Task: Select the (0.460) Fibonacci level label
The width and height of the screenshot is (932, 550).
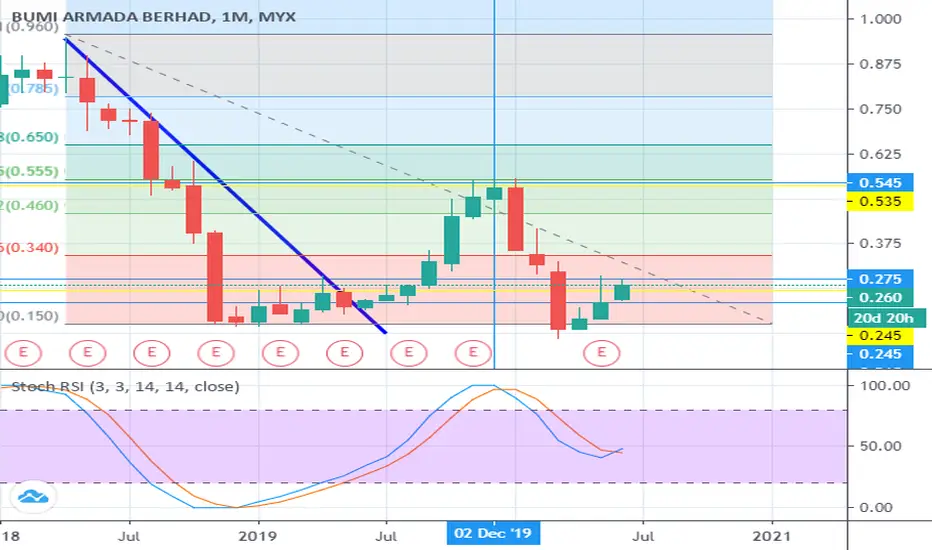Action: pos(30,206)
